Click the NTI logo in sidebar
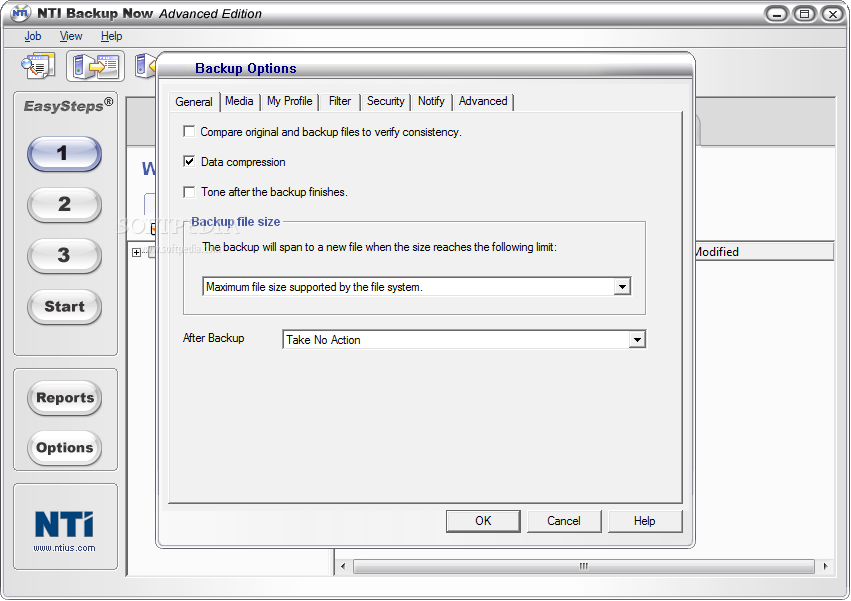851x601 pixels. point(64,524)
